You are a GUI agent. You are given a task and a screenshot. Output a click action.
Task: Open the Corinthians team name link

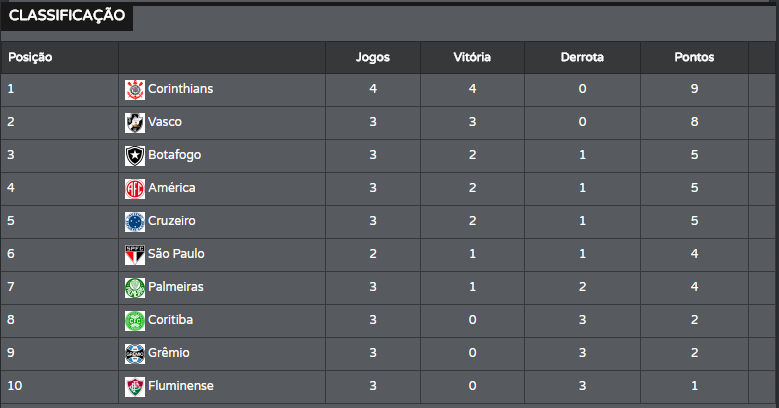pyautogui.click(x=180, y=89)
